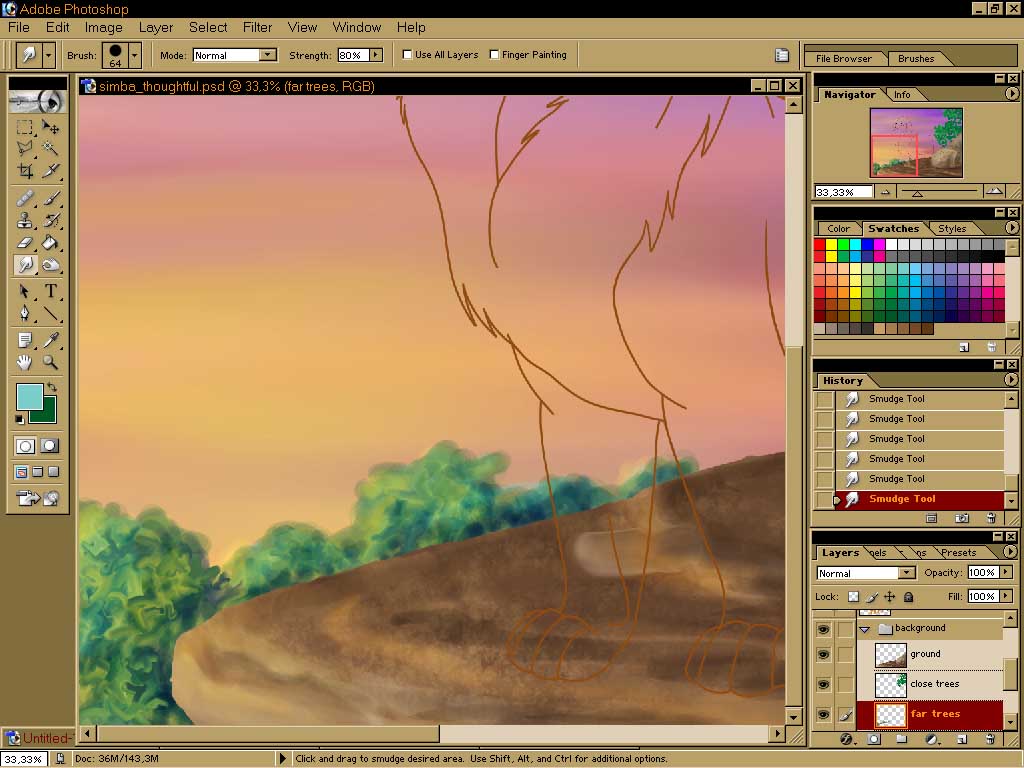Select the Move tool
The image size is (1024, 768).
point(50,127)
